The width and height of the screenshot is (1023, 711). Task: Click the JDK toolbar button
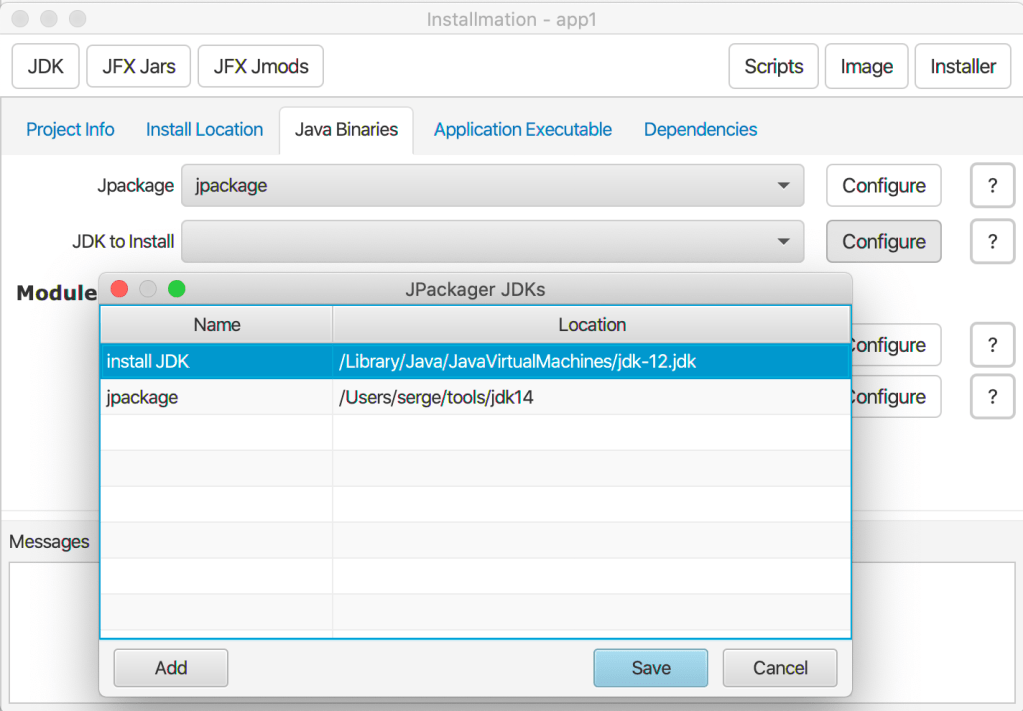click(46, 67)
